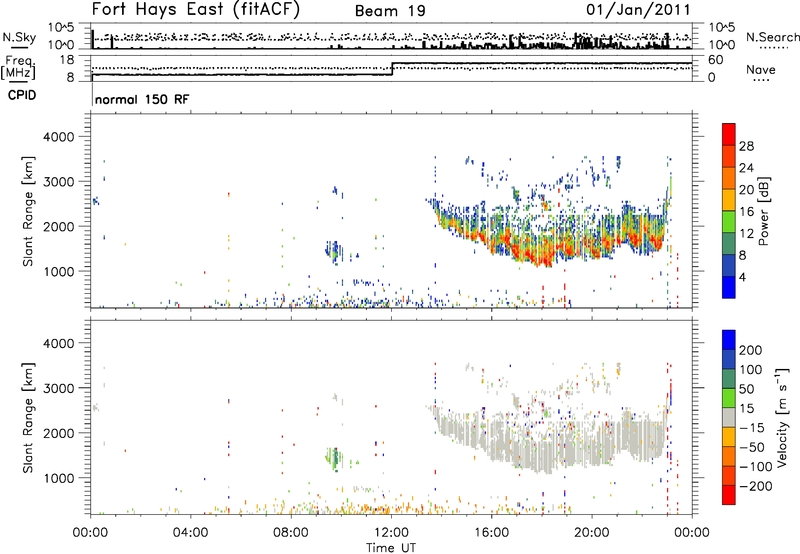Click the green scatter patch near 10:00 in Velocity panel
The width and height of the screenshot is (800, 554).
coord(334,458)
